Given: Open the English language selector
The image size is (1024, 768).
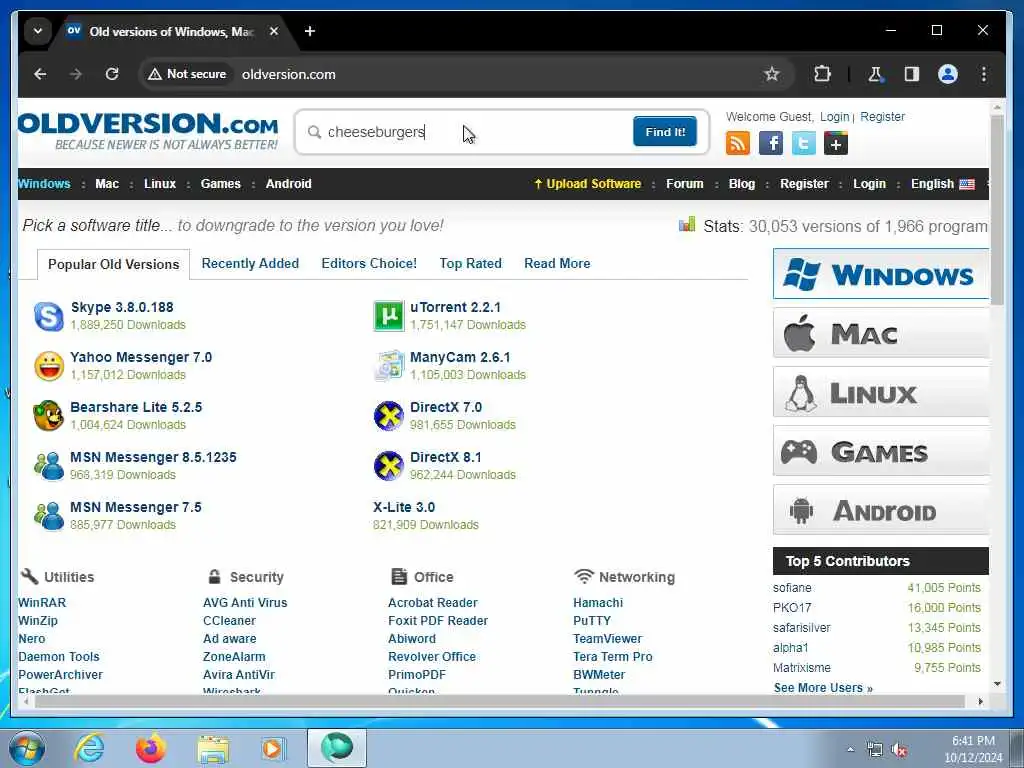Looking at the screenshot, I should (x=942, y=184).
